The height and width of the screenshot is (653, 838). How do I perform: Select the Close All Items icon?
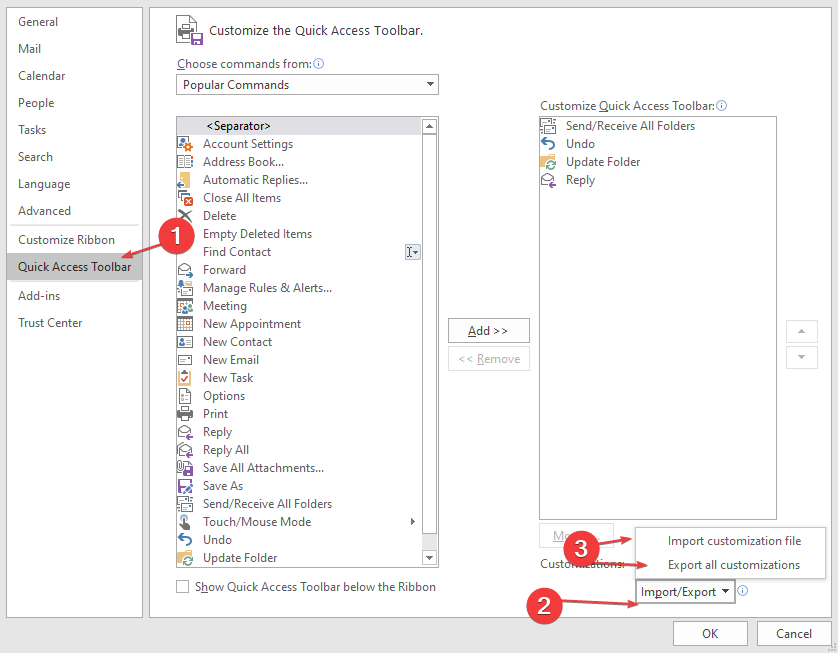185,198
